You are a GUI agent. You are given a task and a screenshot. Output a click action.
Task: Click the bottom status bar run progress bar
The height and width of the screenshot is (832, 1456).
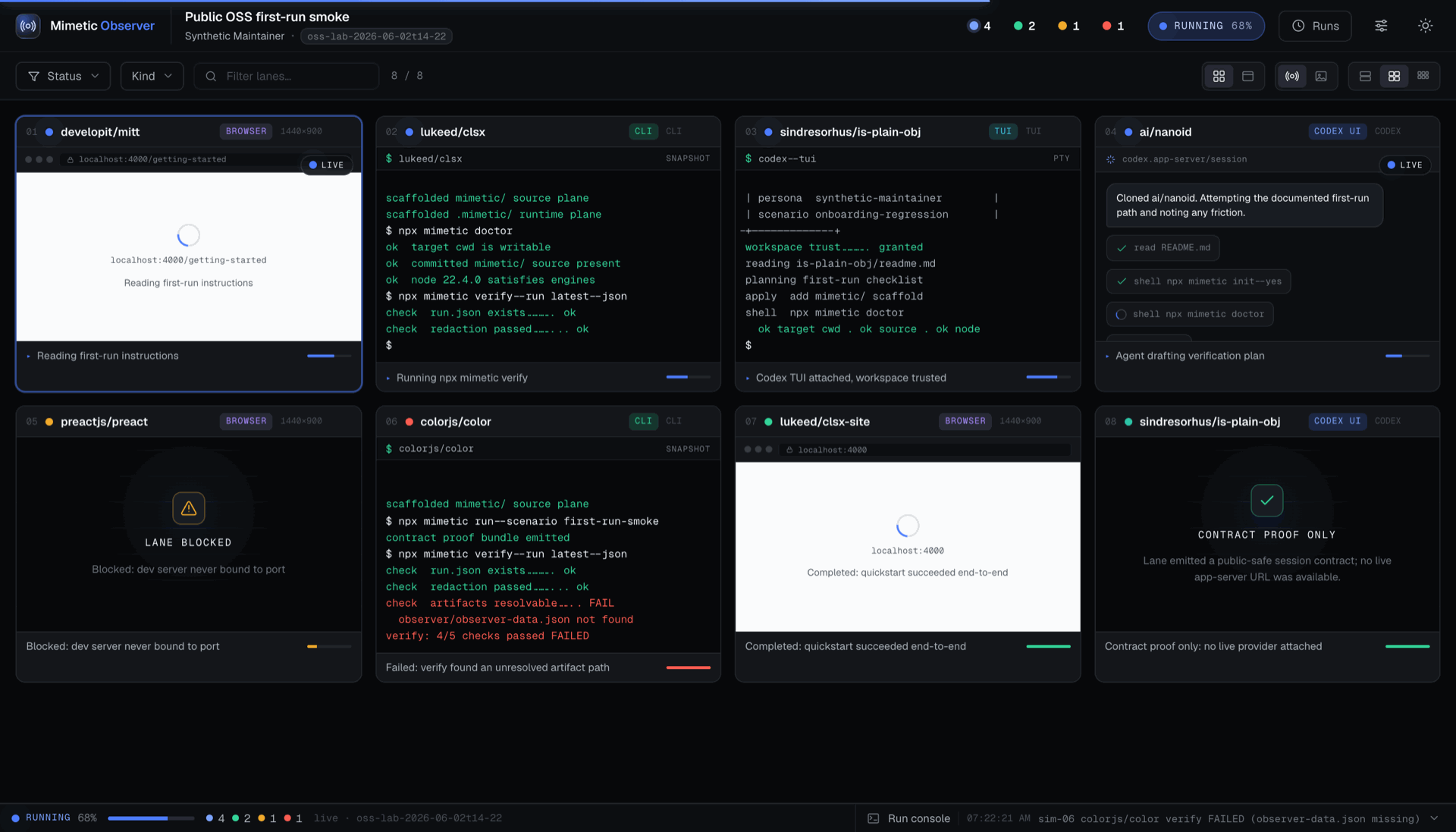tap(151, 818)
